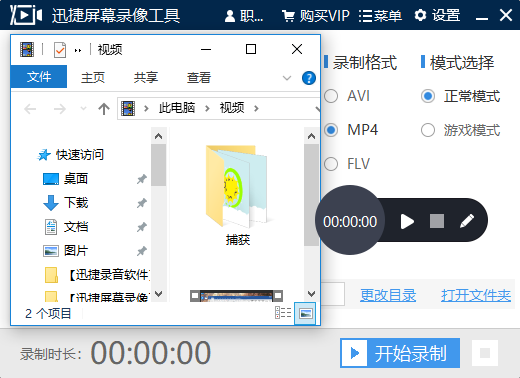Close the 视频 explorer window
This screenshot has height=378, width=520.
297,49
